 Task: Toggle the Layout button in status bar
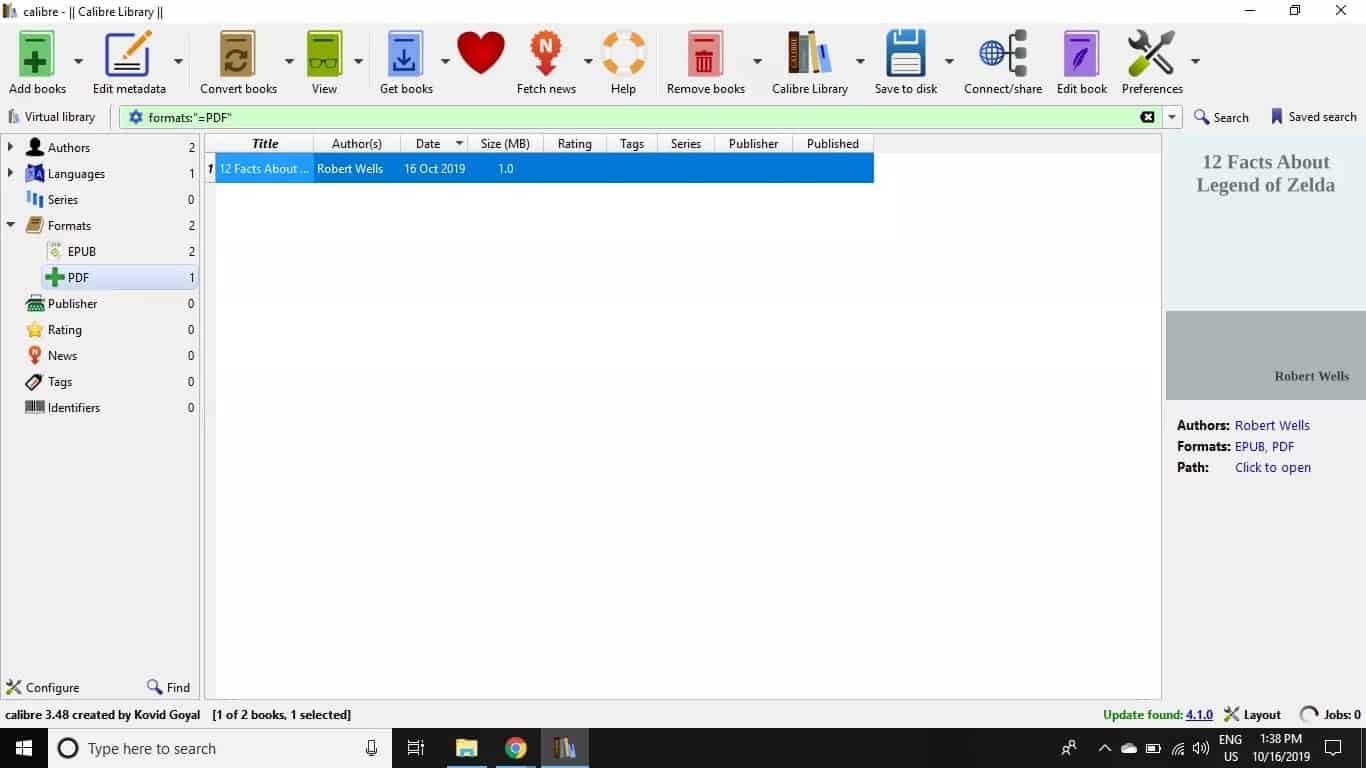(1253, 715)
